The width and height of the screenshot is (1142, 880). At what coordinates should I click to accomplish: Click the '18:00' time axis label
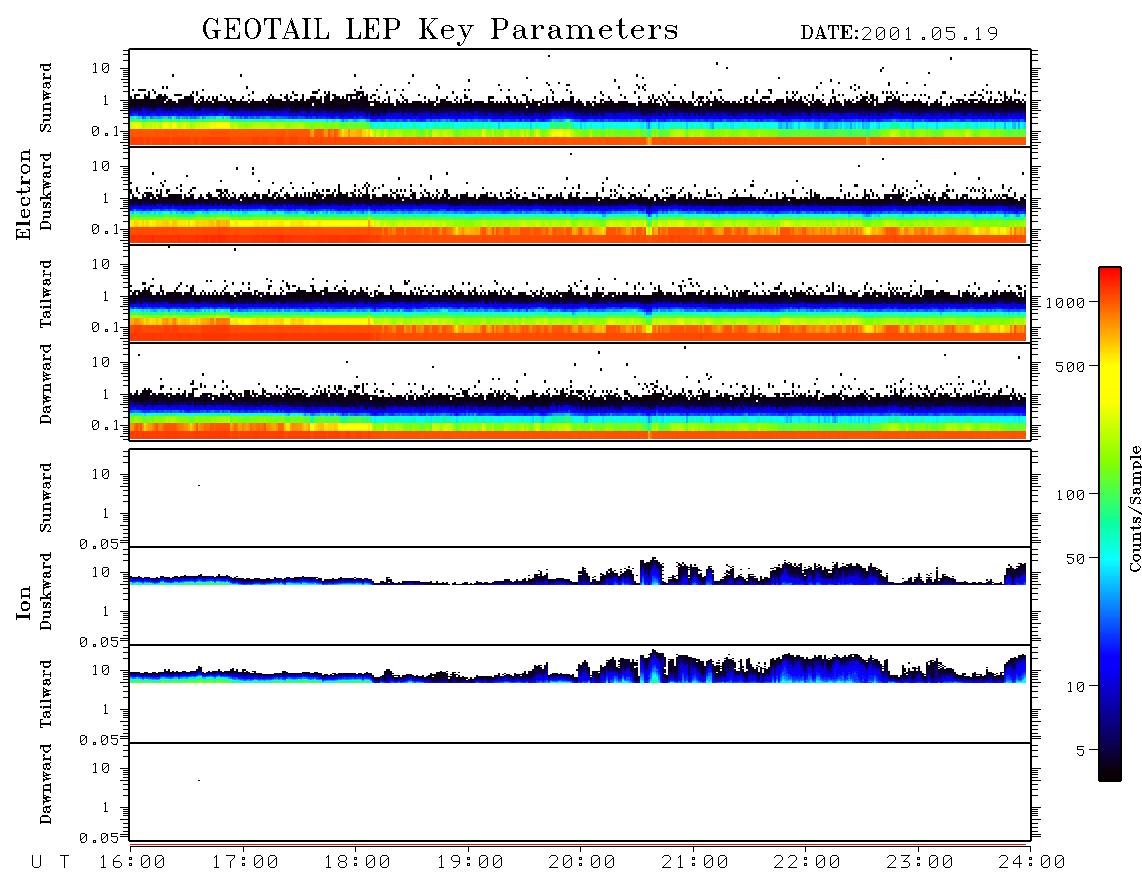coord(357,862)
